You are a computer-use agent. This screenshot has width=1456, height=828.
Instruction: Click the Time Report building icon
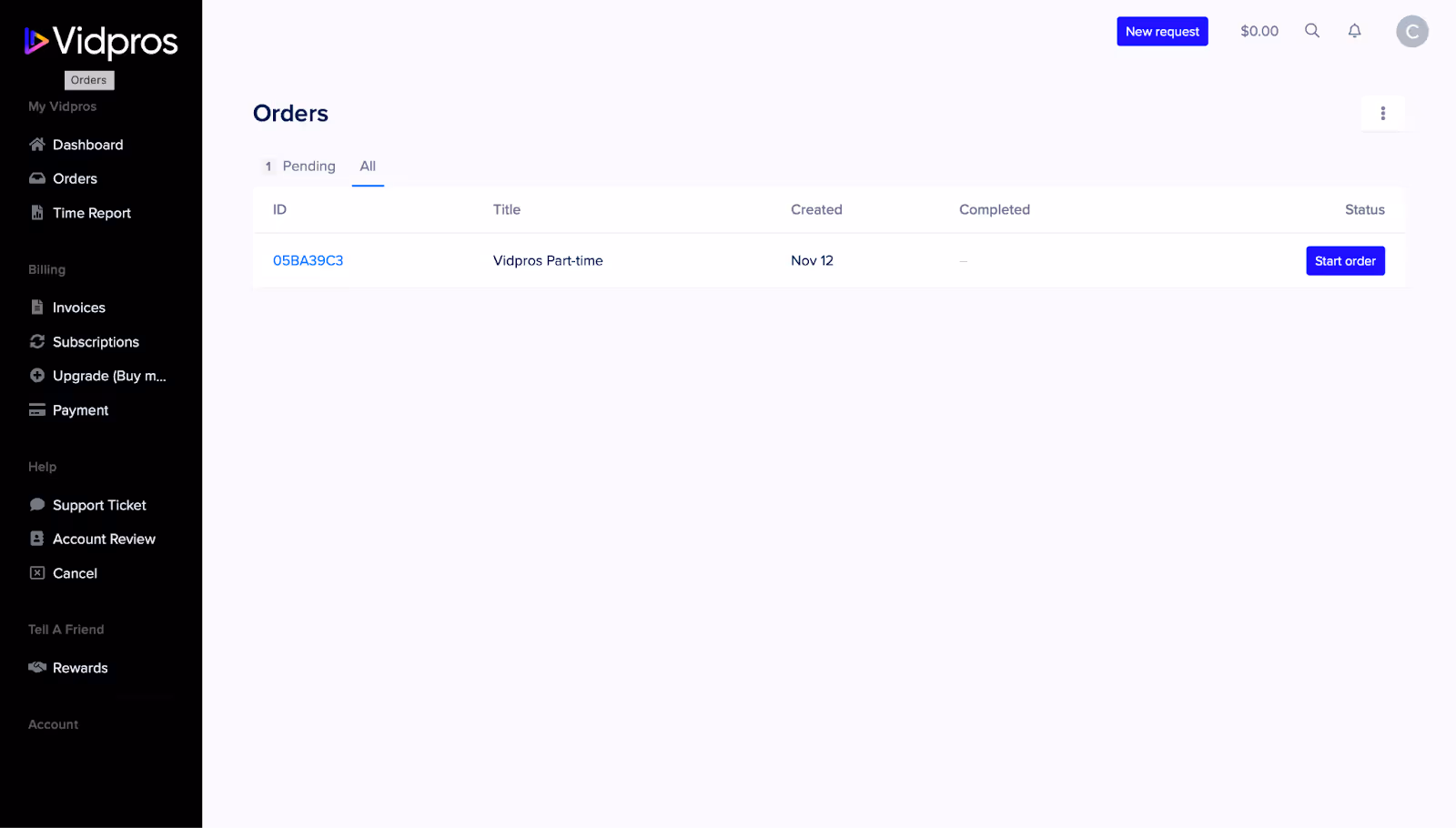click(x=37, y=213)
